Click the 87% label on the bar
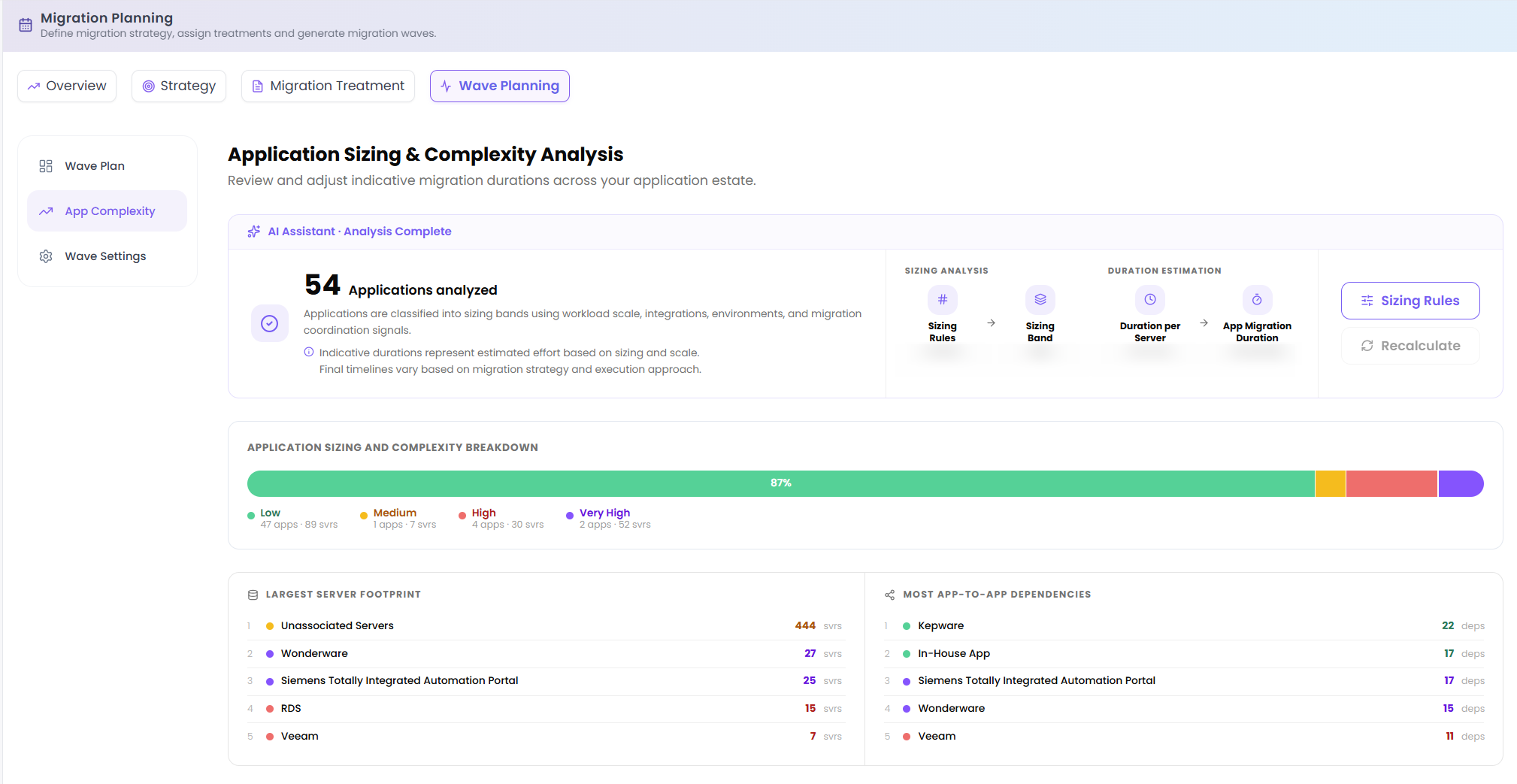Viewport: 1517px width, 784px height. pyautogui.click(x=781, y=483)
